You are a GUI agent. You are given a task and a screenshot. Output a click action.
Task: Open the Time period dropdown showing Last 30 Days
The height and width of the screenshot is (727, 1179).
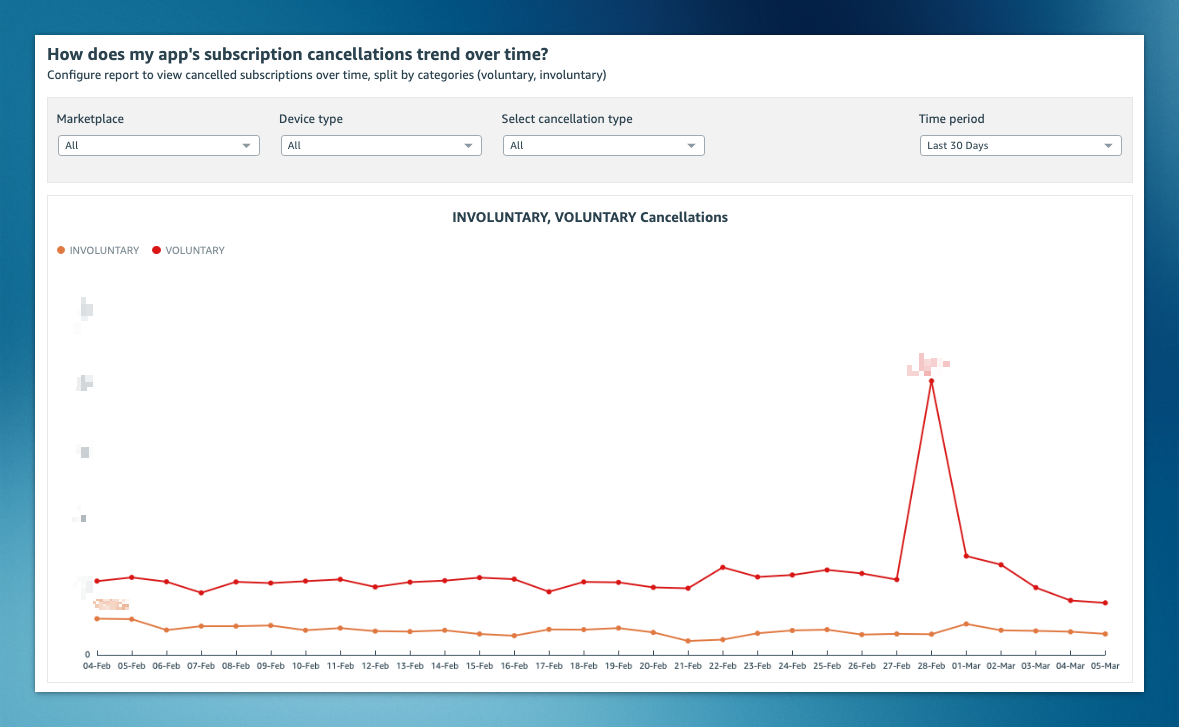[x=1020, y=145]
